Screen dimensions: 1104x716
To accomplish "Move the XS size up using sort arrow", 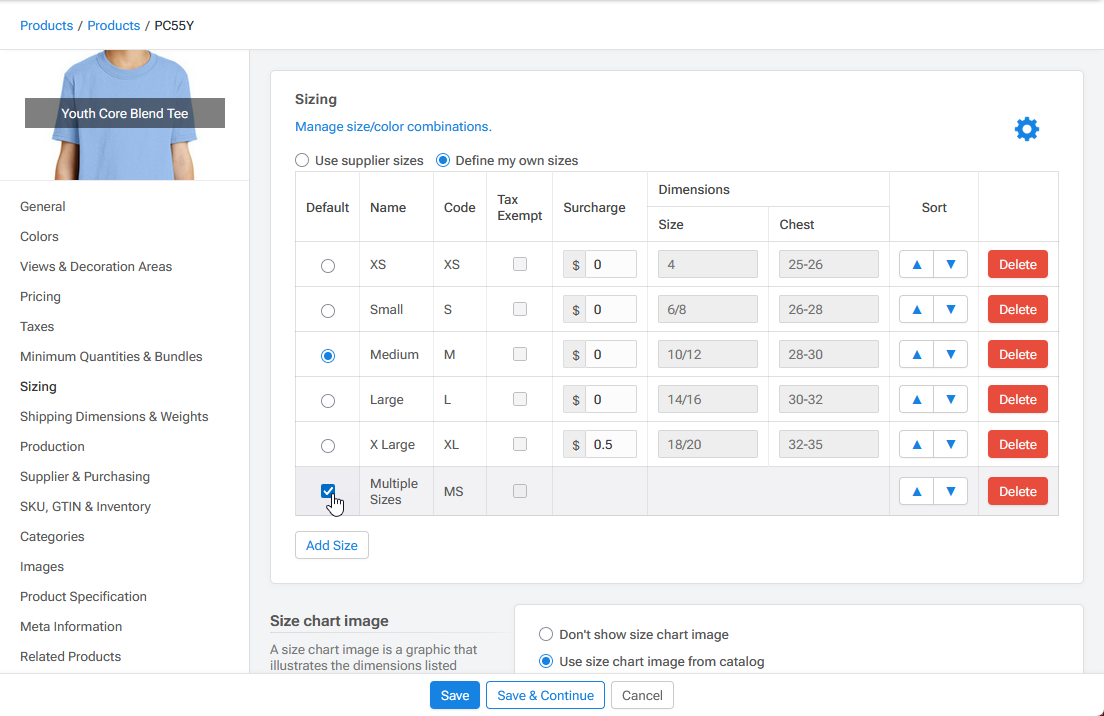I will (917, 263).
